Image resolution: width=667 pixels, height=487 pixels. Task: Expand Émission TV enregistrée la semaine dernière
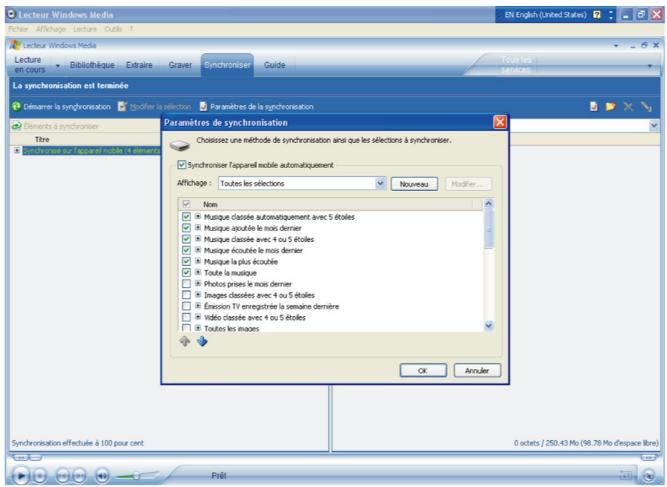point(198,305)
